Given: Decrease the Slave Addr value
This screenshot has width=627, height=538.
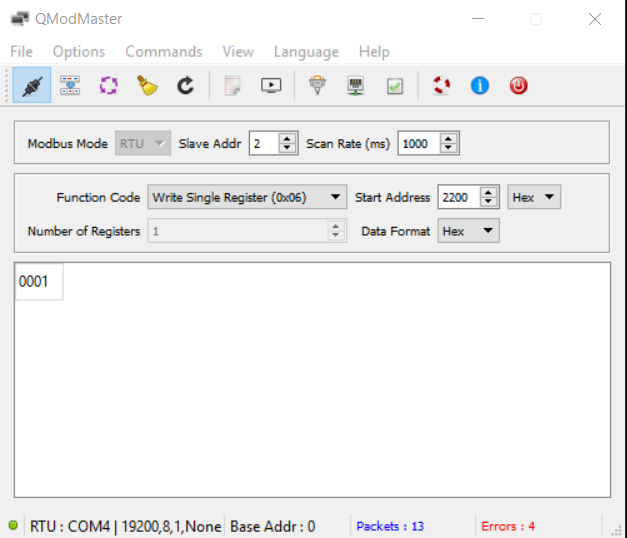Looking at the screenshot, I should (x=287, y=148).
